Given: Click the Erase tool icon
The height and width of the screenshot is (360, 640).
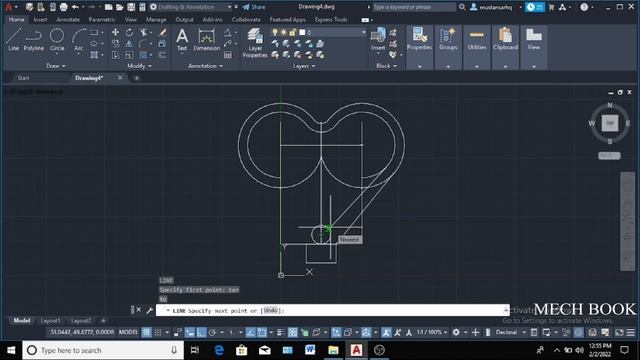Looking at the screenshot, I should [162, 32].
